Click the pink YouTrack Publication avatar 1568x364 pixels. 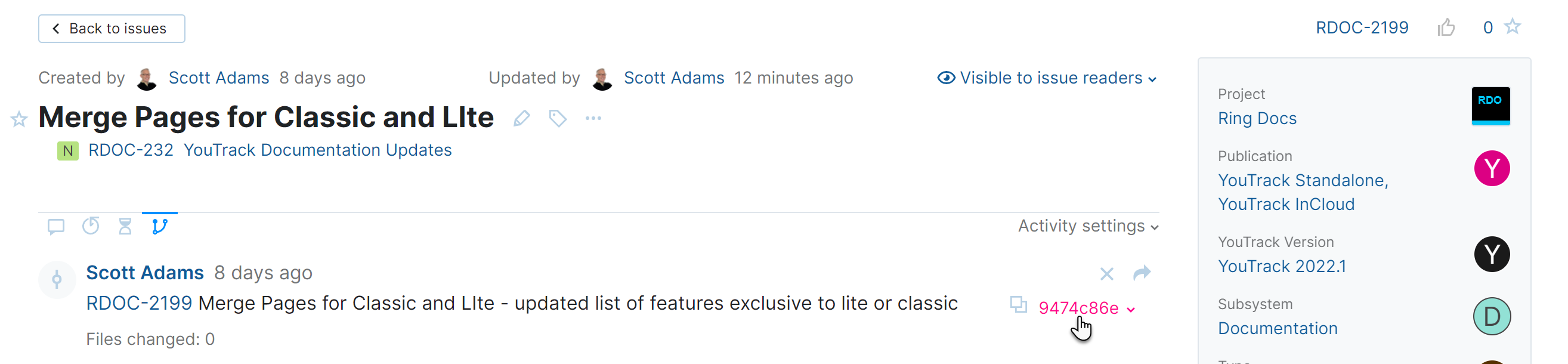1491,168
